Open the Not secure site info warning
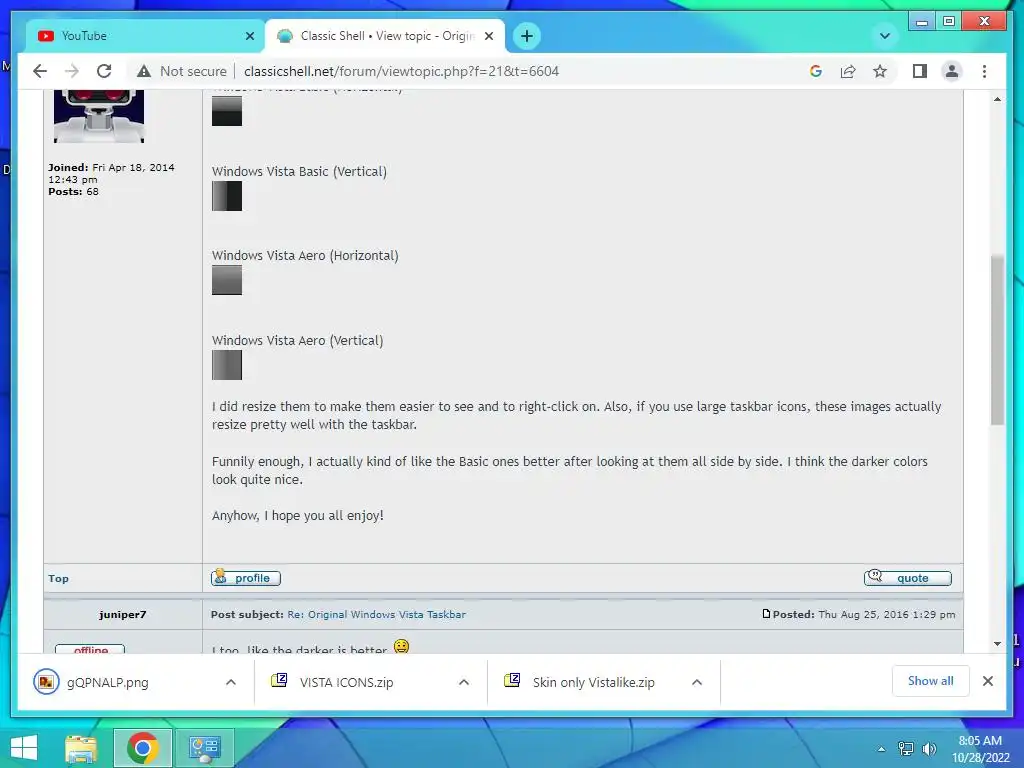Viewport: 1024px width, 768px height. (x=182, y=71)
